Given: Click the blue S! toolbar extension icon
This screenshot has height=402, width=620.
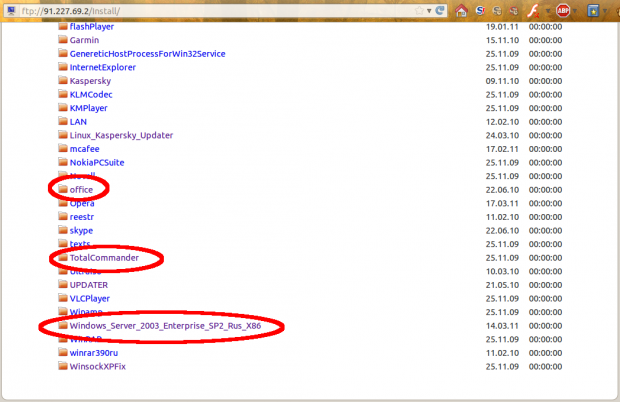Looking at the screenshot, I should [480, 11].
